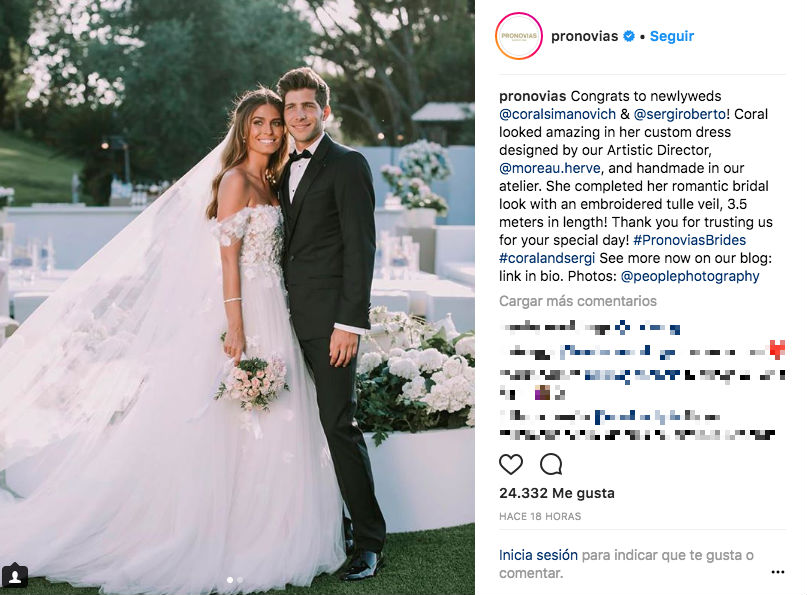
Task: View the 24.332 Me gusta likes list
Action: tap(556, 493)
